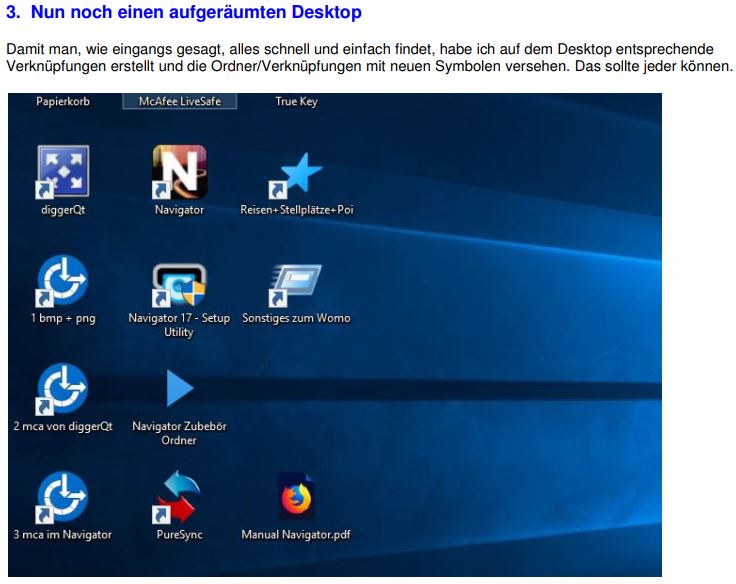Select the '1 bmp + png' shortcut icon
The height and width of the screenshot is (584, 736).
tap(62, 282)
